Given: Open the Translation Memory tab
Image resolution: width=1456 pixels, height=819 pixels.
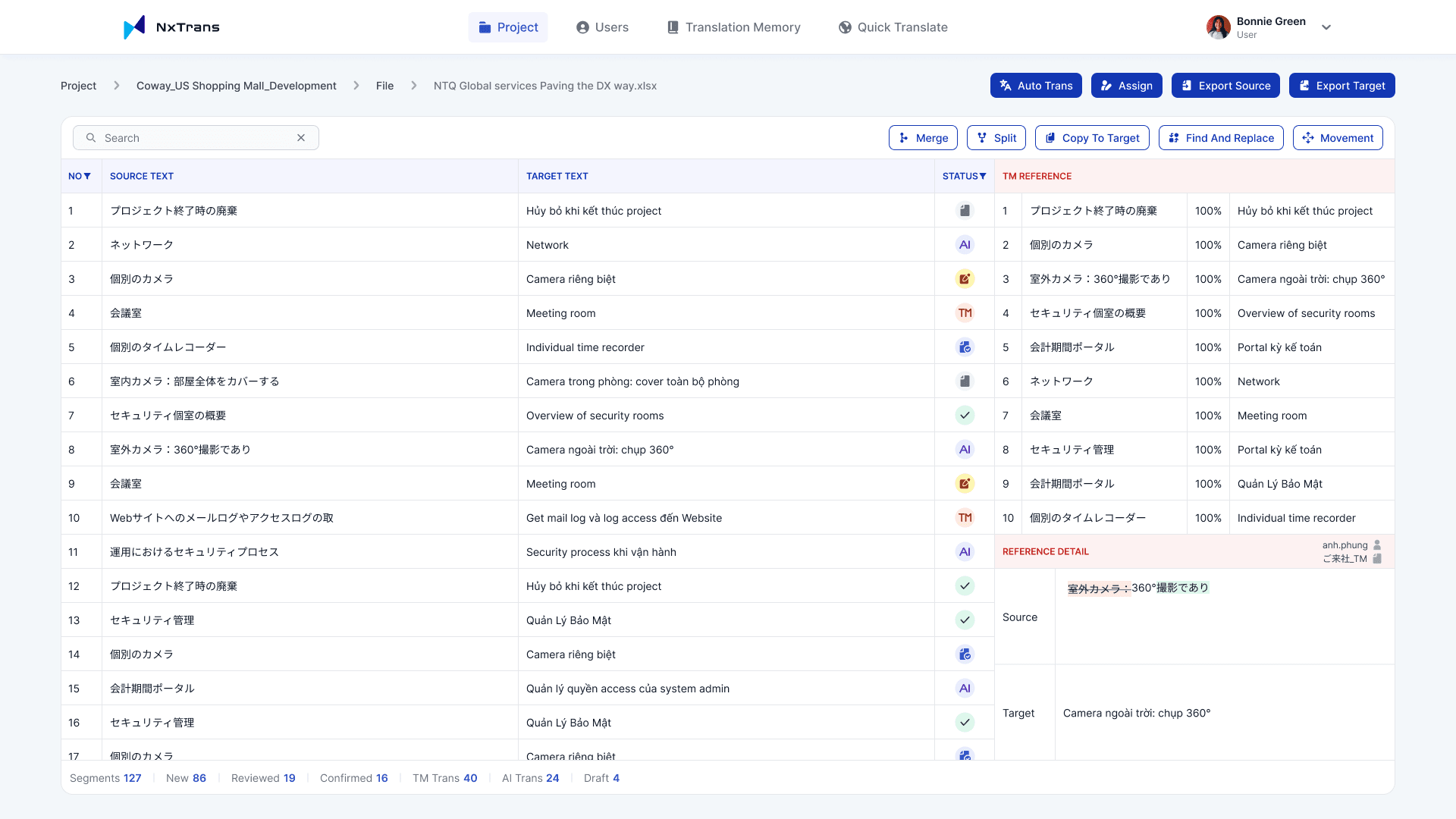Looking at the screenshot, I should pos(734,27).
